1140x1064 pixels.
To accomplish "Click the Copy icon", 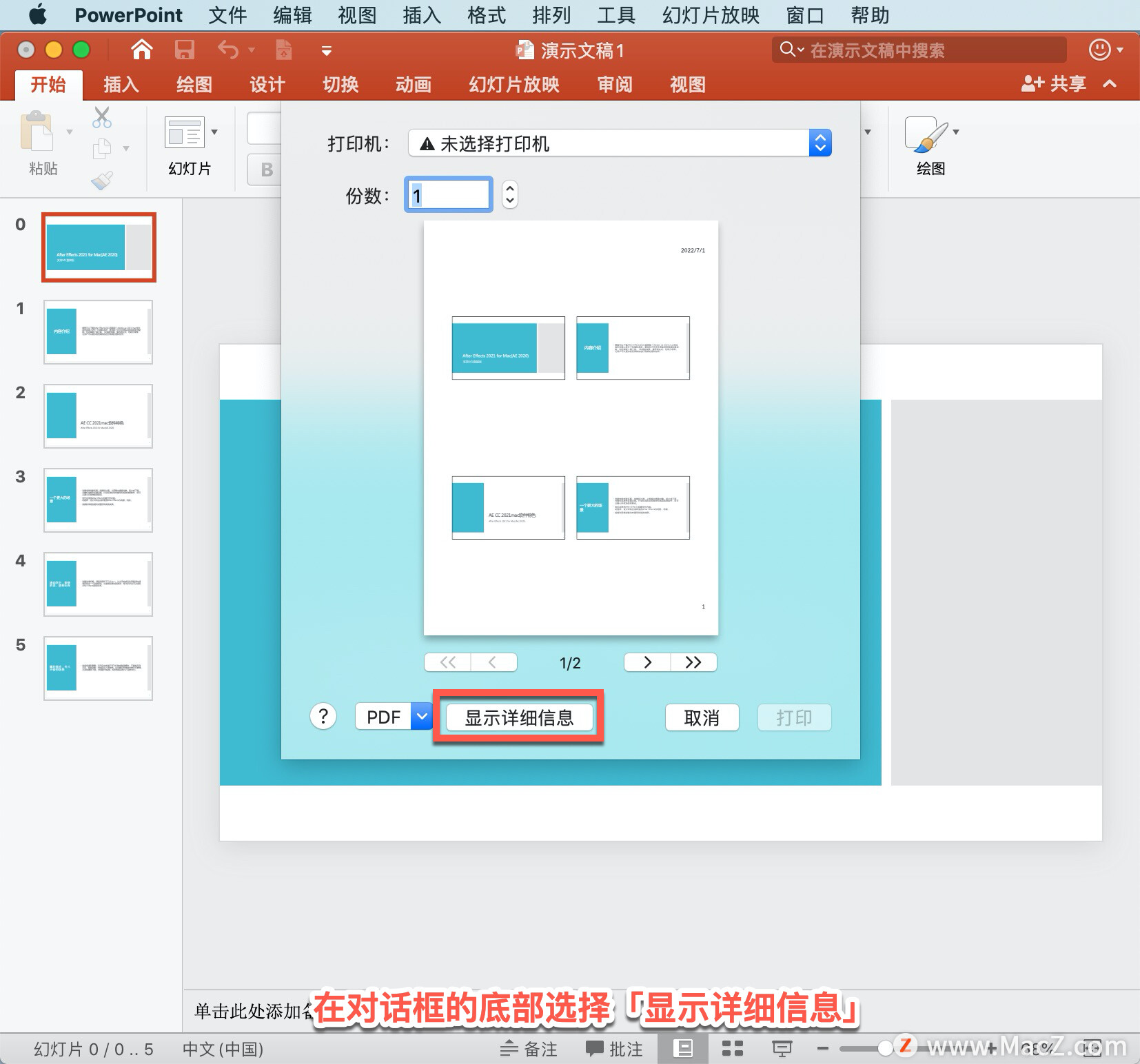I will pyautogui.click(x=102, y=148).
